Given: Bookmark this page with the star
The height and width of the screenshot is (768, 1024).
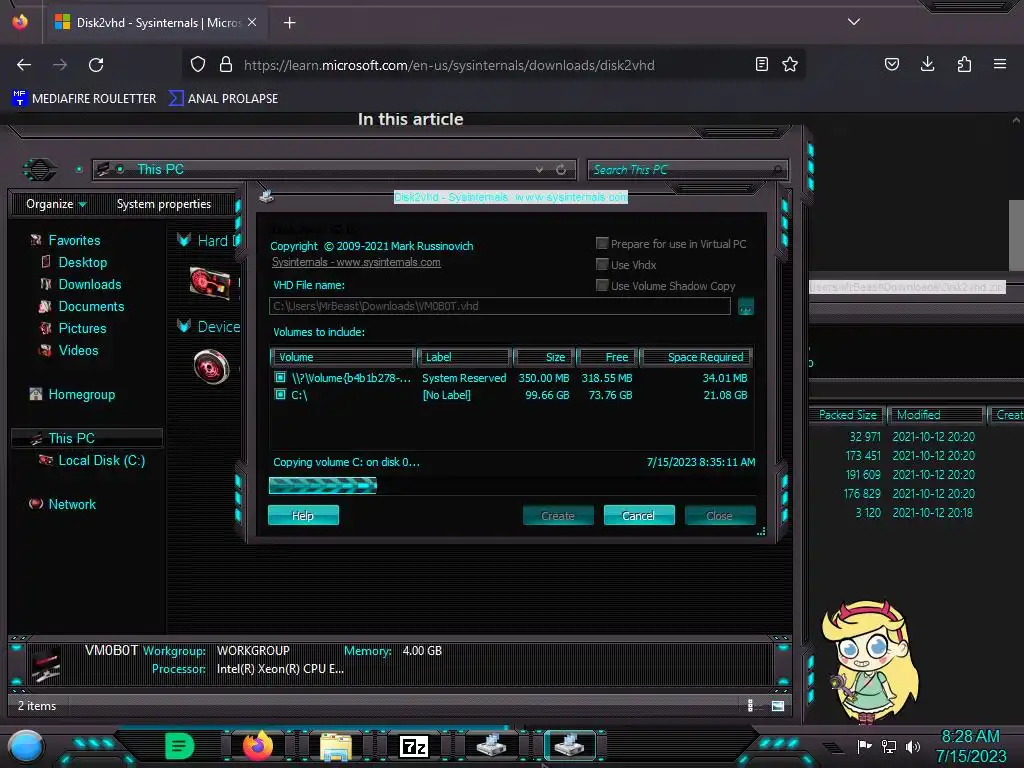Looking at the screenshot, I should [790, 65].
